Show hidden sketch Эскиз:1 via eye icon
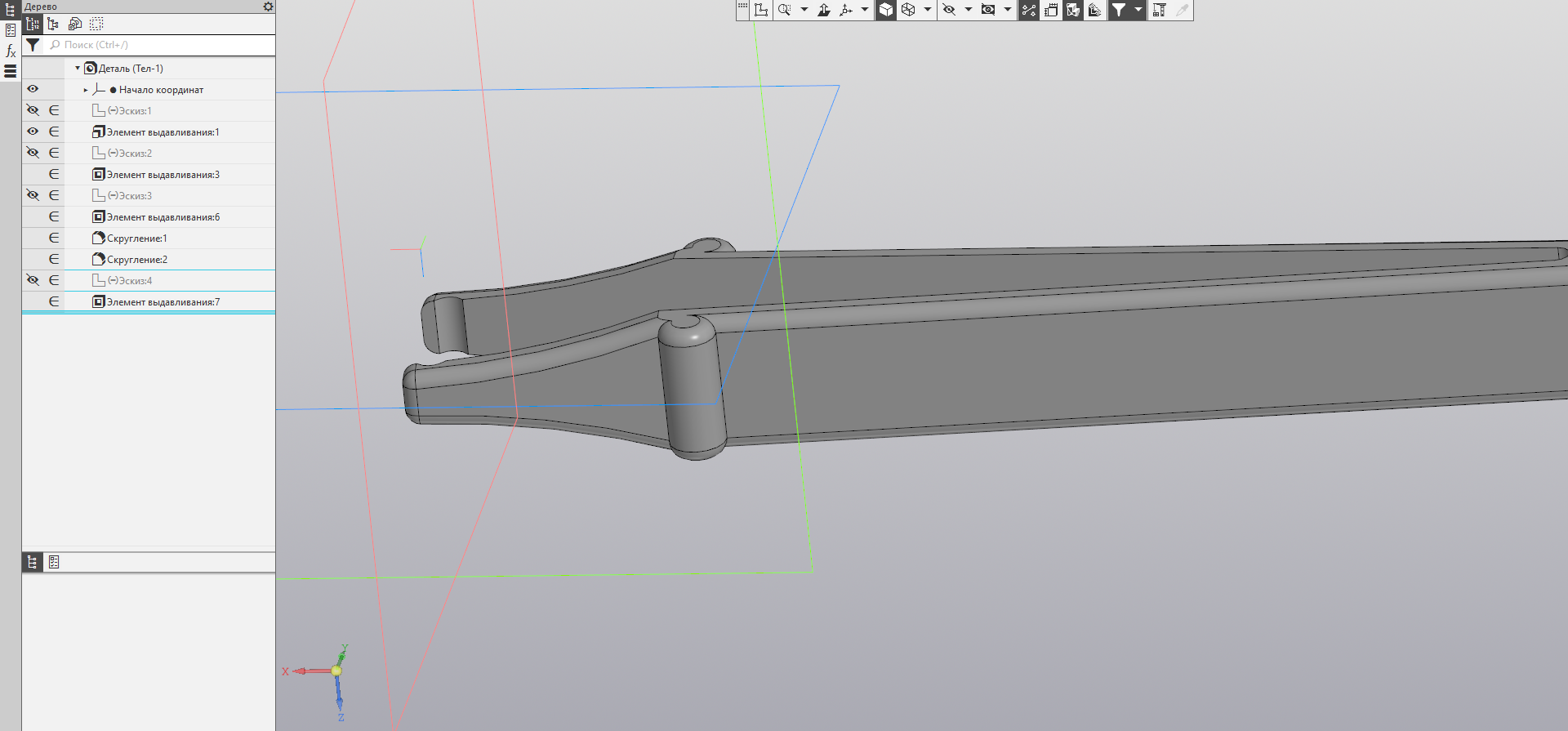The image size is (1568, 731). [33, 110]
